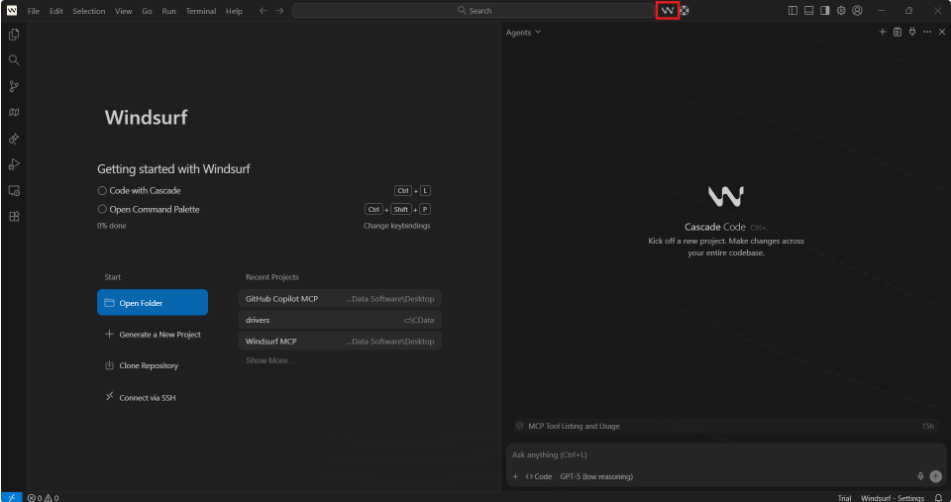Image resolution: width=951 pixels, height=502 pixels.
Task: Add context with the plus icon in Cascade input
Action: click(x=516, y=477)
